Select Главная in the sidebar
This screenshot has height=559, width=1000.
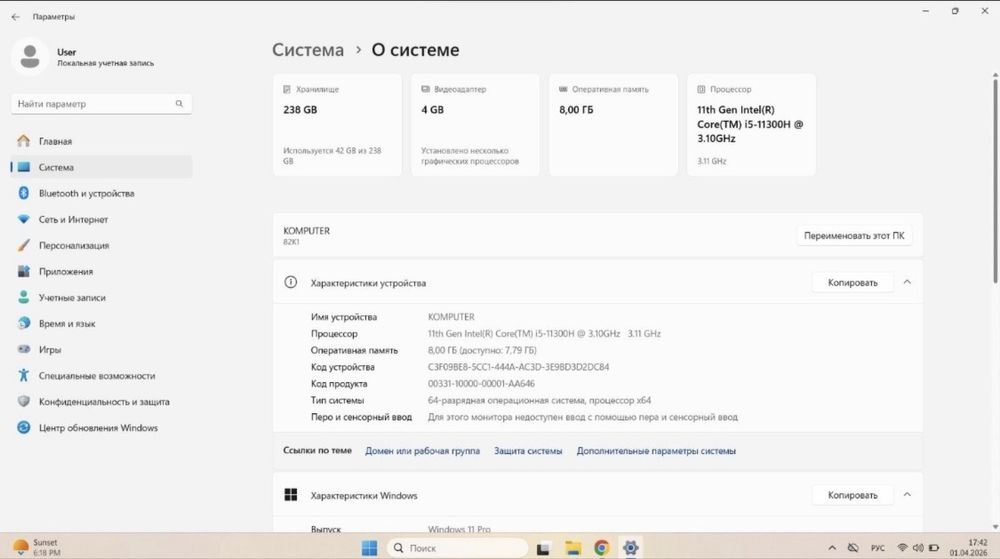101,141
